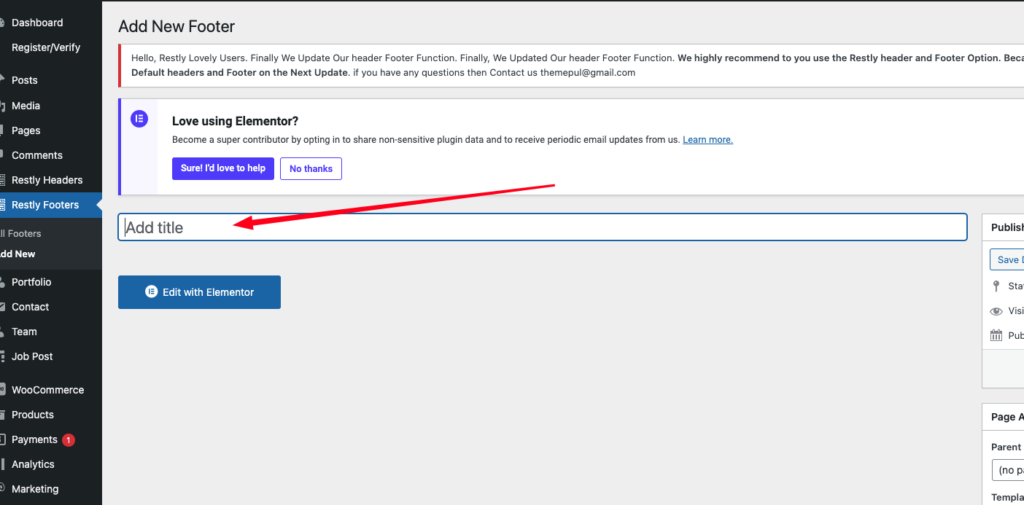The height and width of the screenshot is (505, 1024).
Task: Navigate to the Comments section
Action: click(37, 155)
